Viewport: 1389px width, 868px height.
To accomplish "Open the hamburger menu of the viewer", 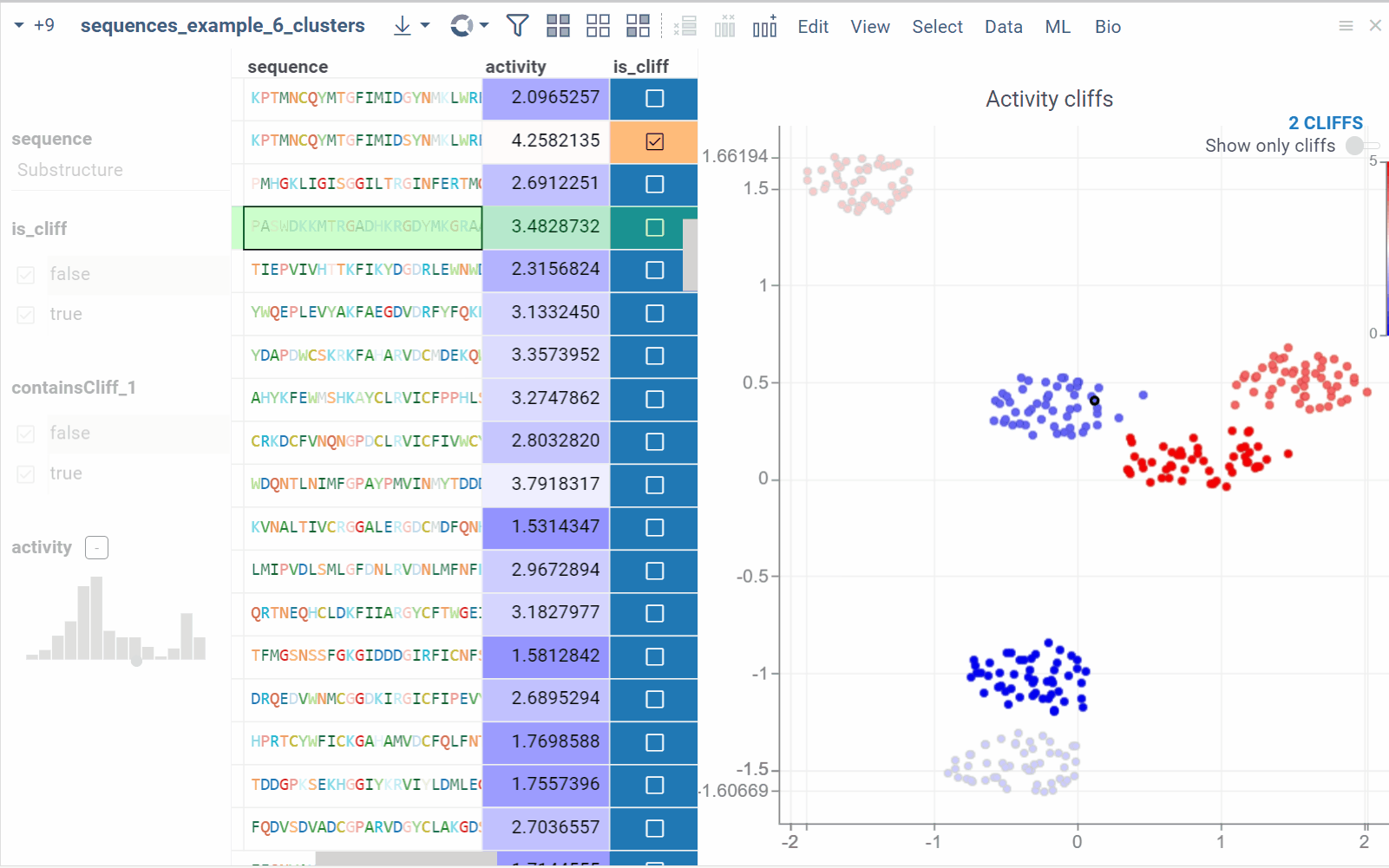I will point(1346,26).
